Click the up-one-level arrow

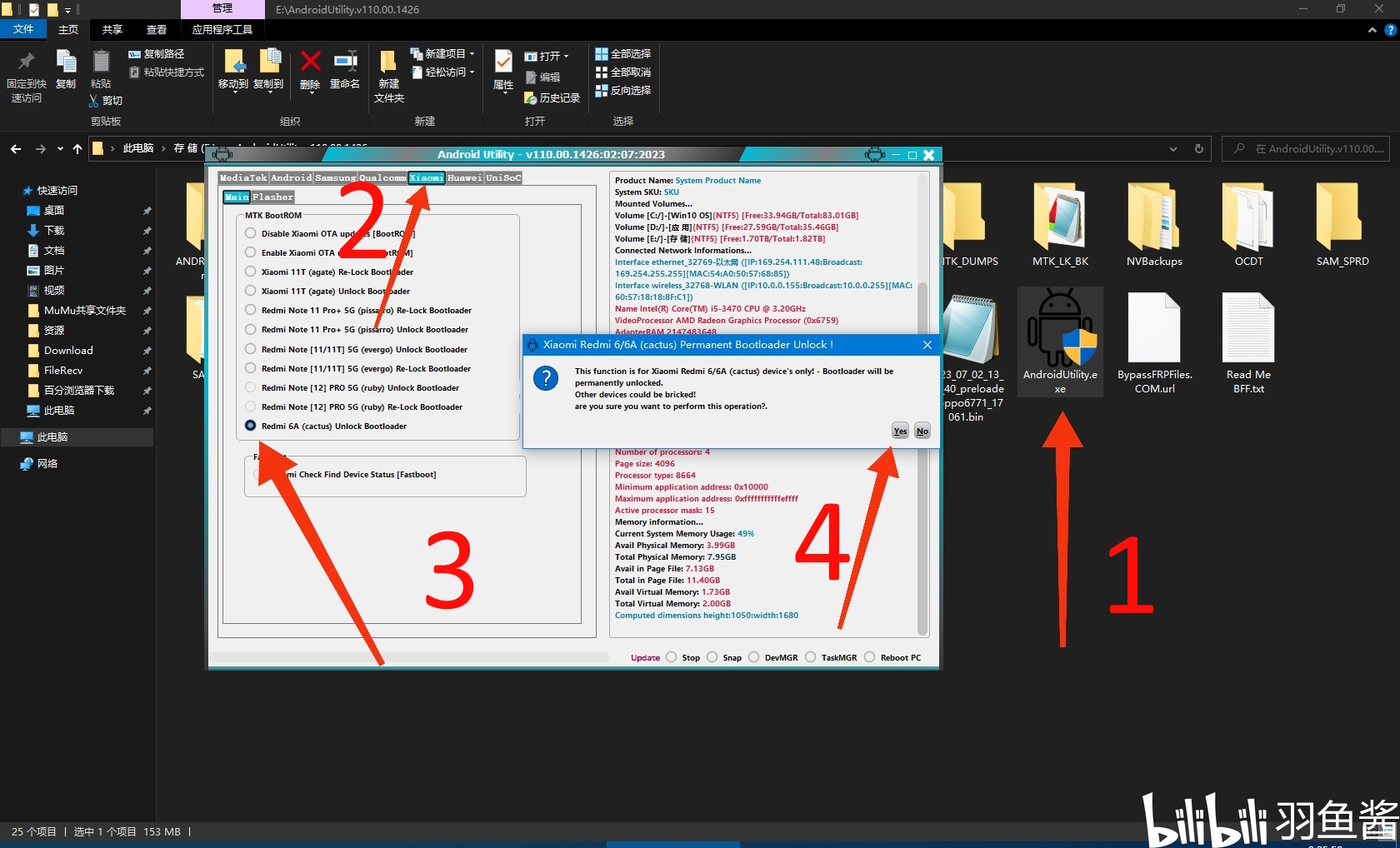pos(77,149)
